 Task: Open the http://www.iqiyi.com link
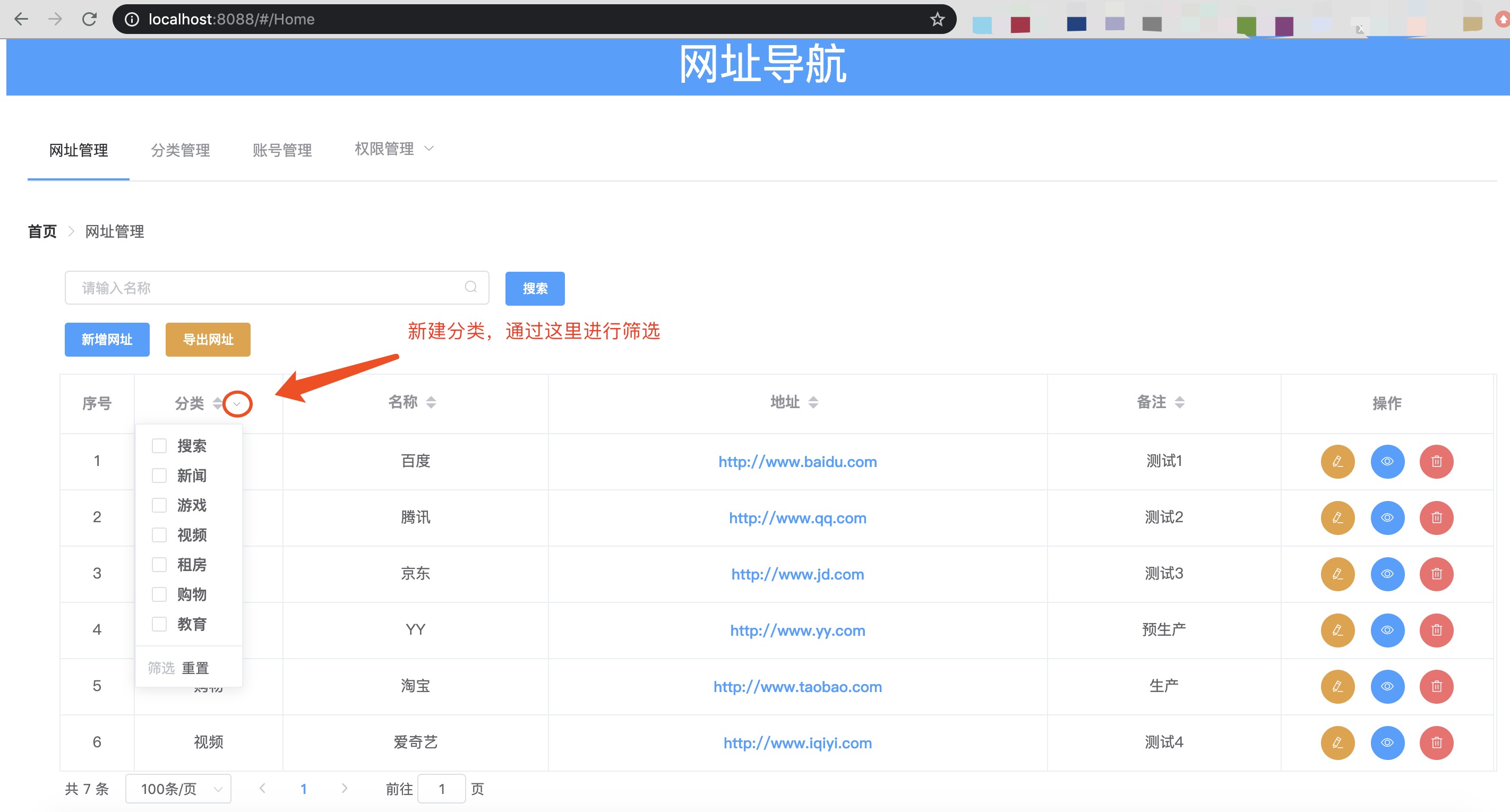(798, 744)
